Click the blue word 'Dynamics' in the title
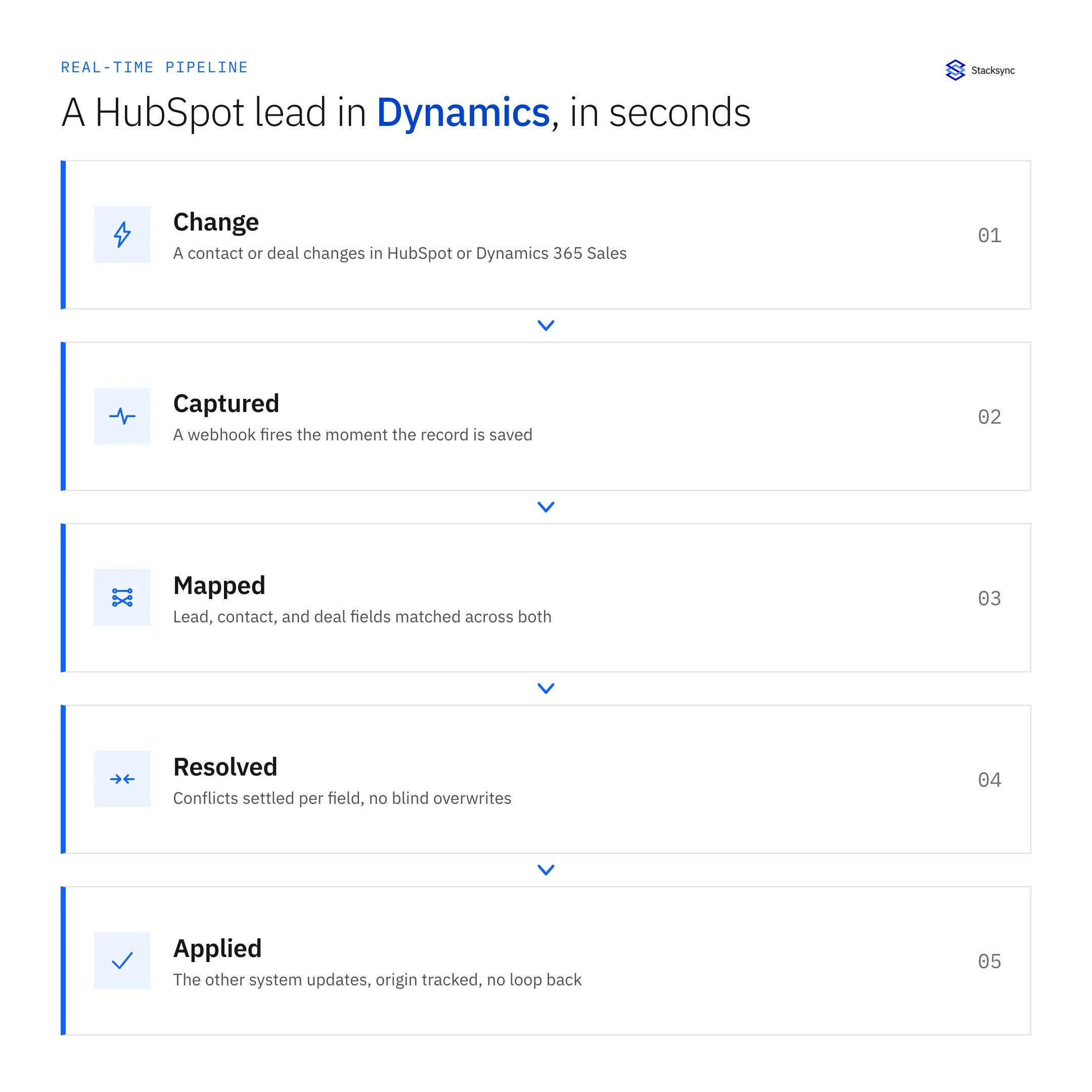 tap(464, 113)
